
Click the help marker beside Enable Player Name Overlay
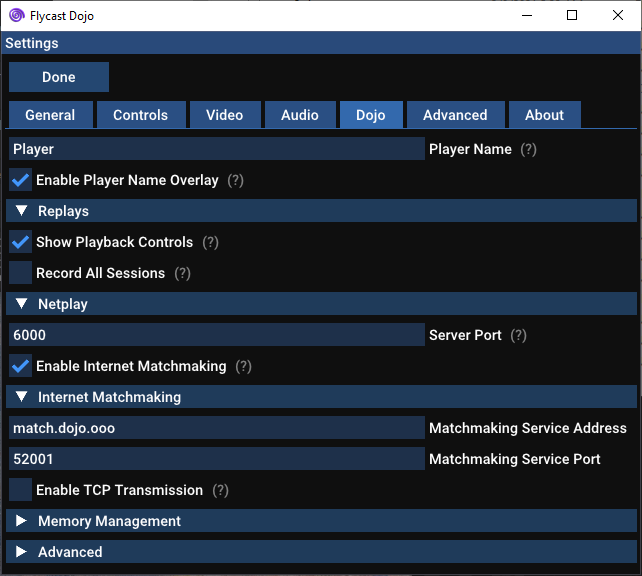pos(235,181)
